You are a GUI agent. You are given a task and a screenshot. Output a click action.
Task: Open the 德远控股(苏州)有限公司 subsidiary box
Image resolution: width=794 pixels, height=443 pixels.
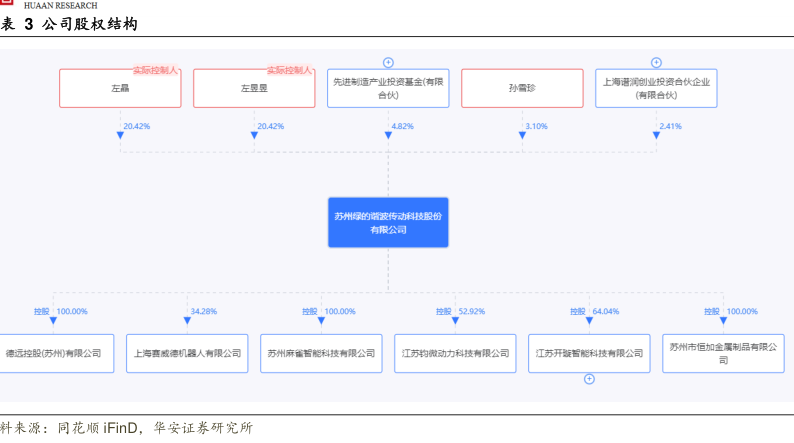tap(56, 353)
